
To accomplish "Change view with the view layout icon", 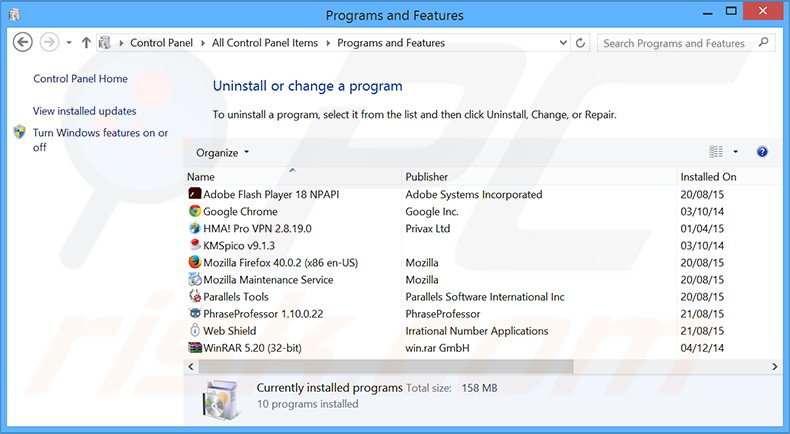I will (x=715, y=152).
